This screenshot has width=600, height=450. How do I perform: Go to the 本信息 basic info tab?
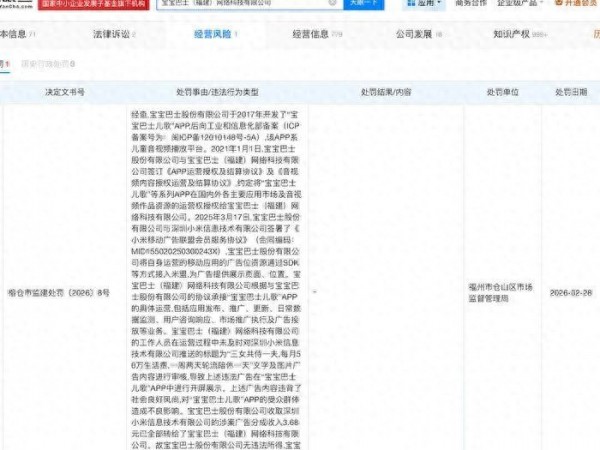[x=18, y=34]
